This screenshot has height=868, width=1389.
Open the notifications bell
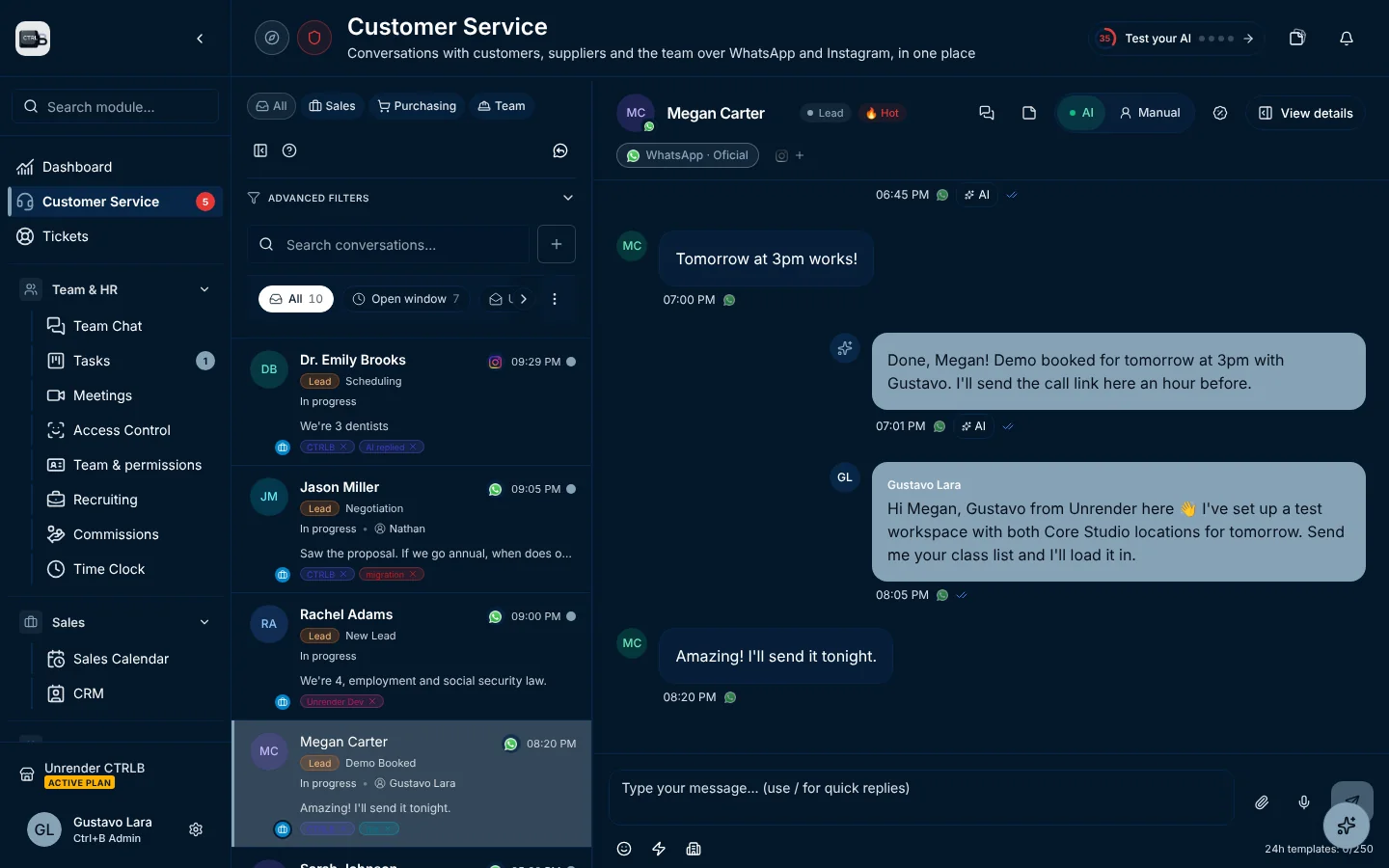(1347, 39)
